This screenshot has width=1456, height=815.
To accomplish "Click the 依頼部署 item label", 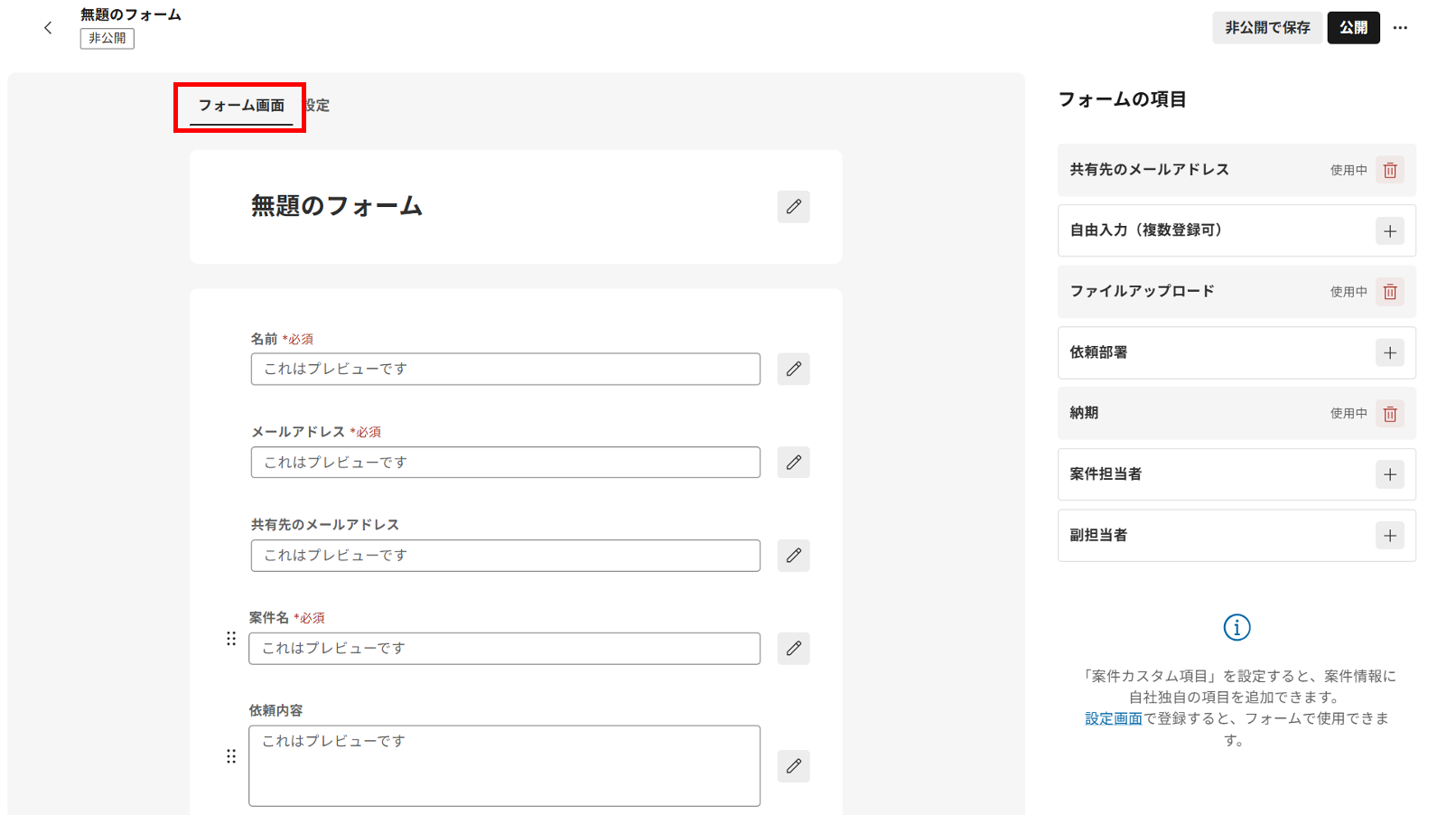I will 1098,352.
